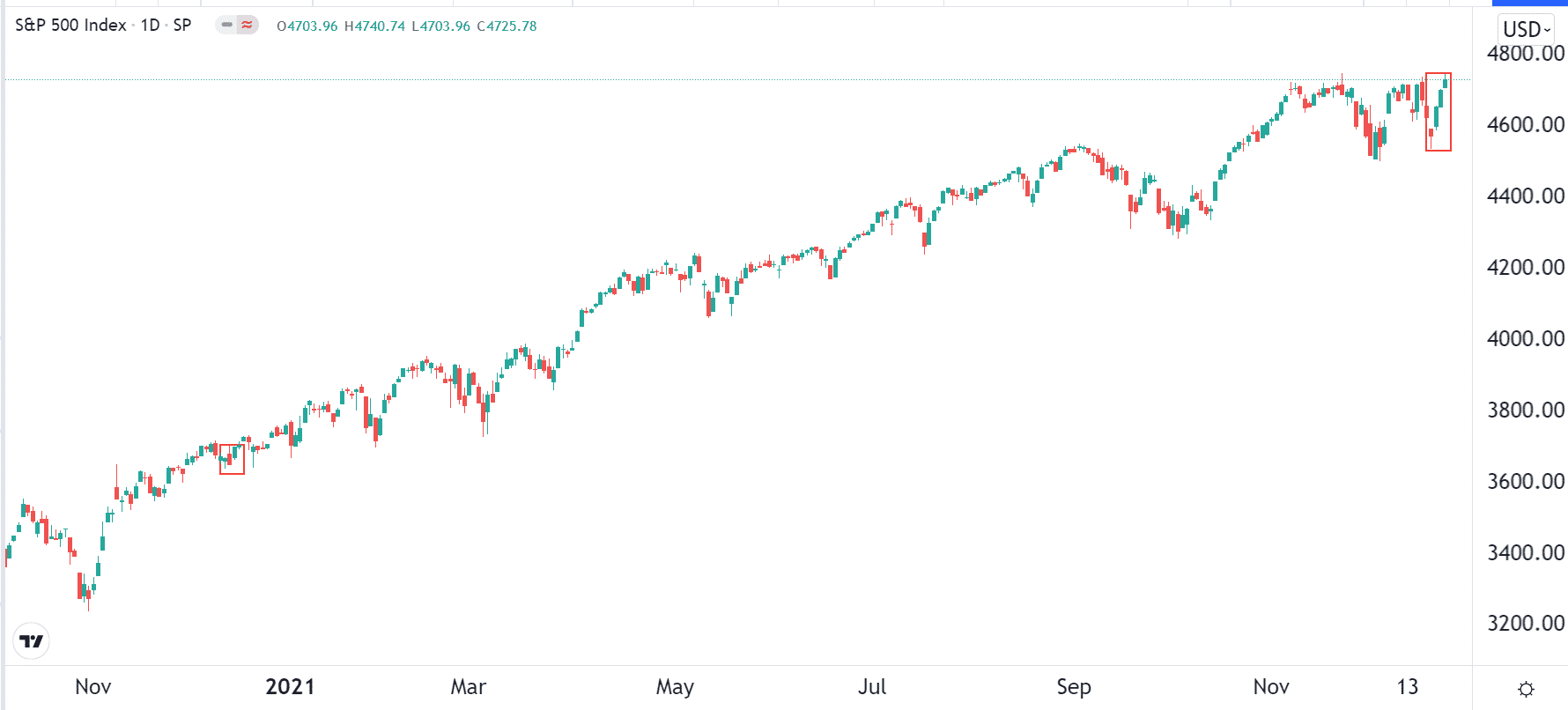The height and width of the screenshot is (710, 1568).
Task: Click the red wavy data-mode icon
Action: [248, 26]
